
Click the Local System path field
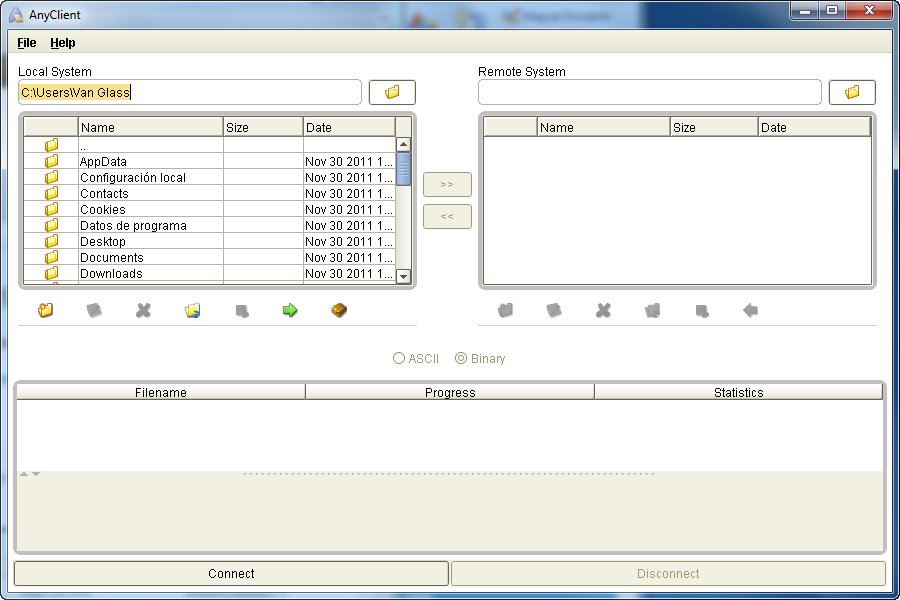coord(190,92)
